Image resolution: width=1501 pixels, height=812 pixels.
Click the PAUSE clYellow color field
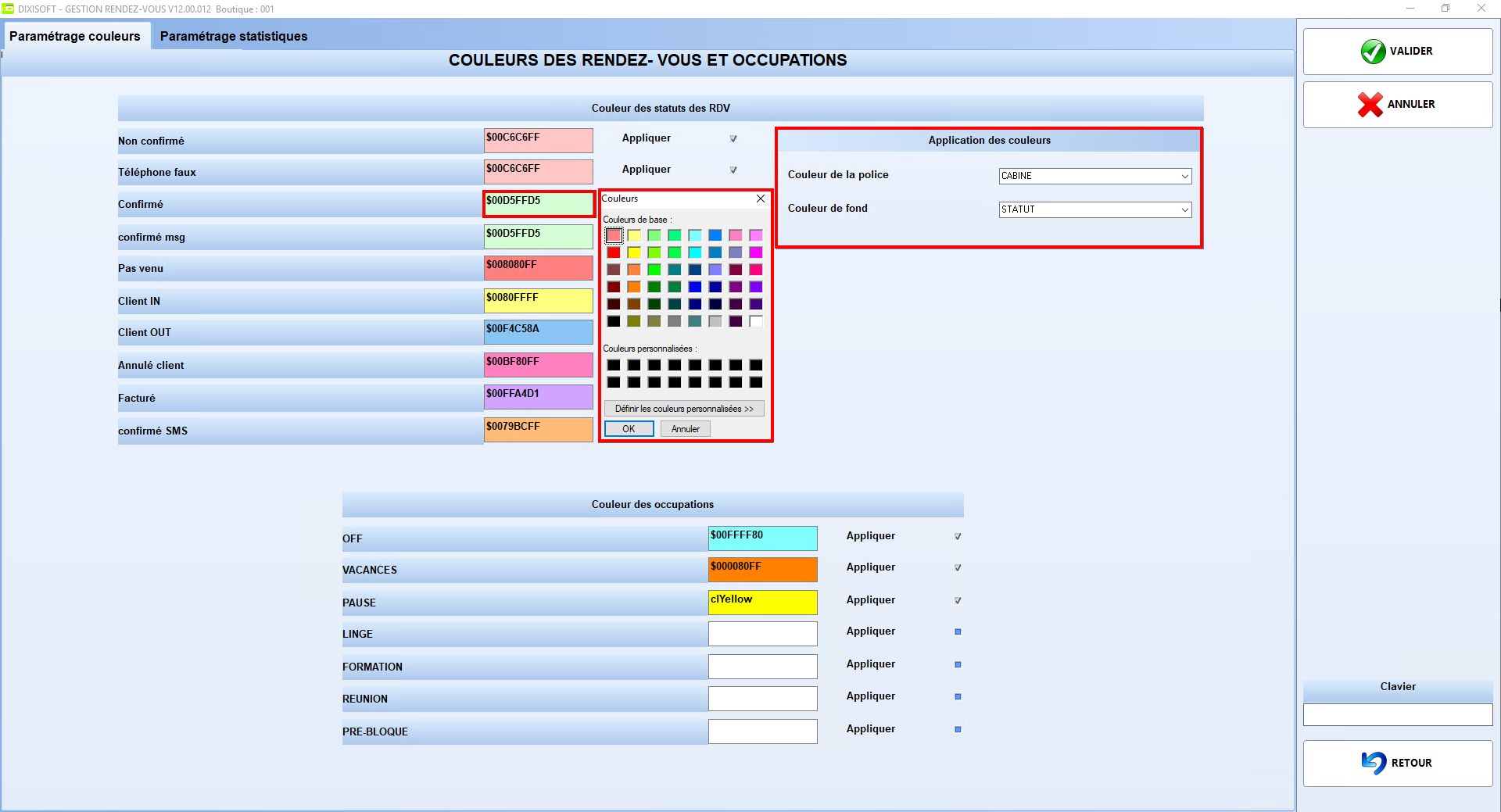pyautogui.click(x=763, y=603)
